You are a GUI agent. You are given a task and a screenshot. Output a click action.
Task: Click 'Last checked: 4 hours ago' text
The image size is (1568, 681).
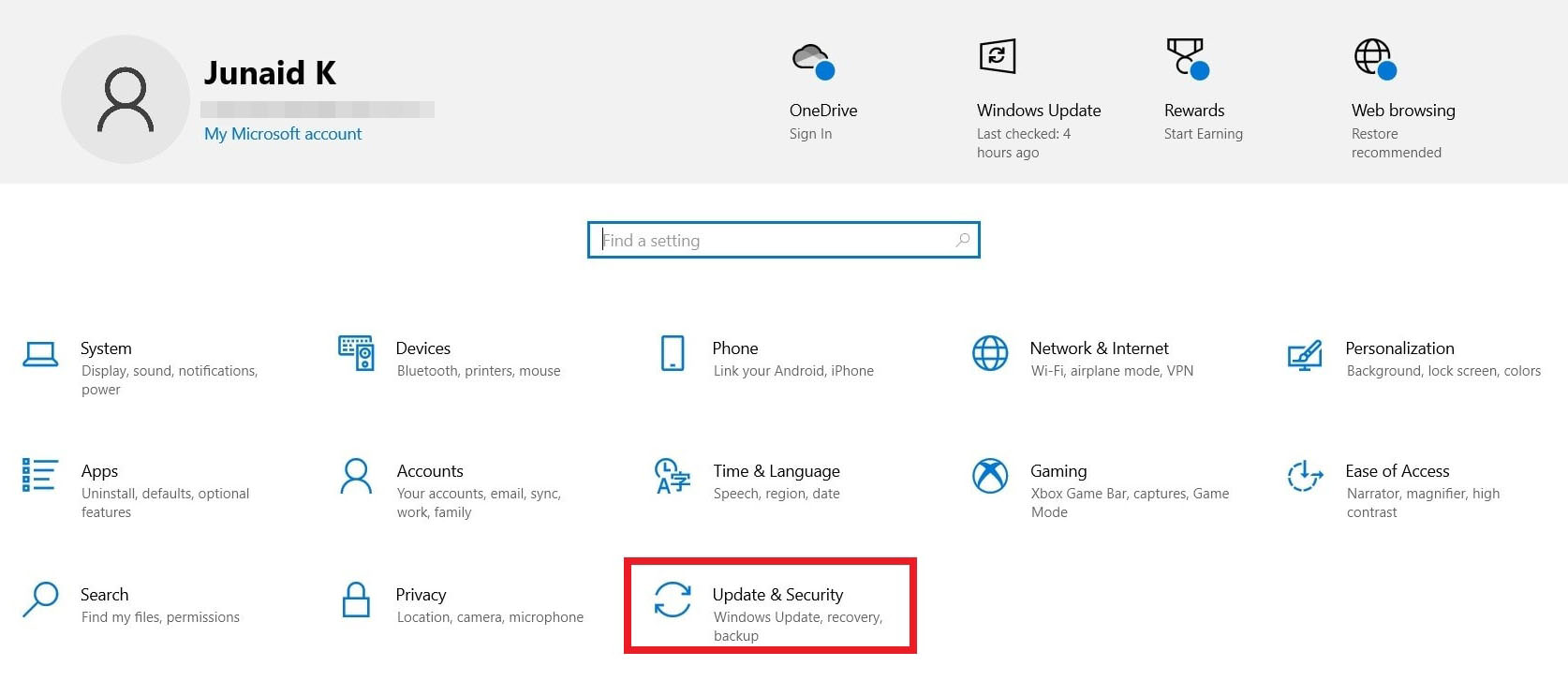pos(1024,143)
